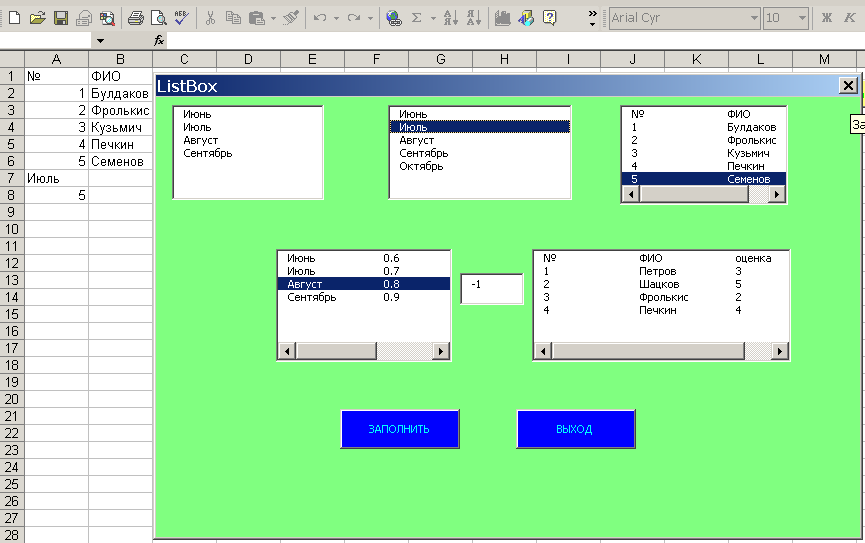
Task: Run the spelling check icon
Action: pyautogui.click(x=181, y=18)
